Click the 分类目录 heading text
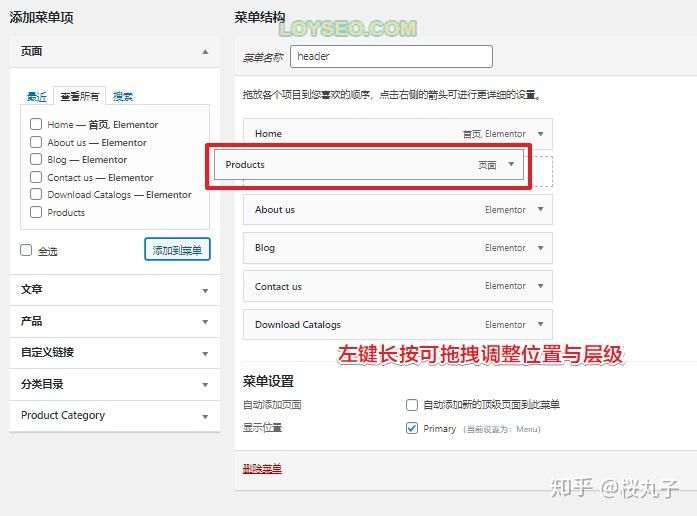This screenshot has width=697, height=516. (x=42, y=384)
